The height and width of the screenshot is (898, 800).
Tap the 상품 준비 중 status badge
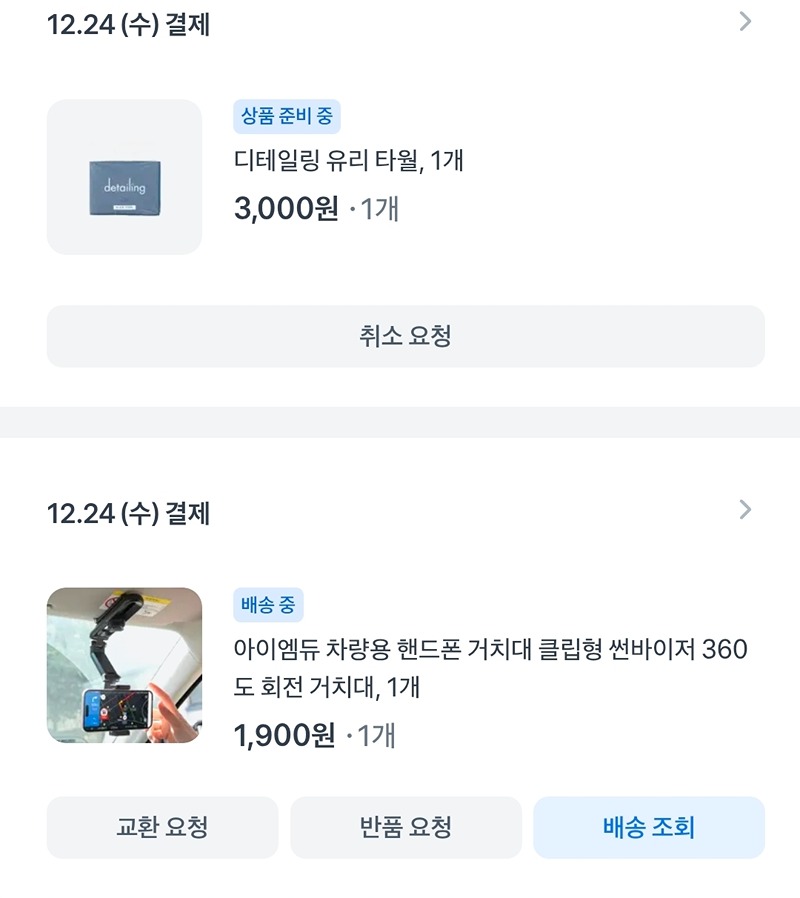[x=287, y=116]
